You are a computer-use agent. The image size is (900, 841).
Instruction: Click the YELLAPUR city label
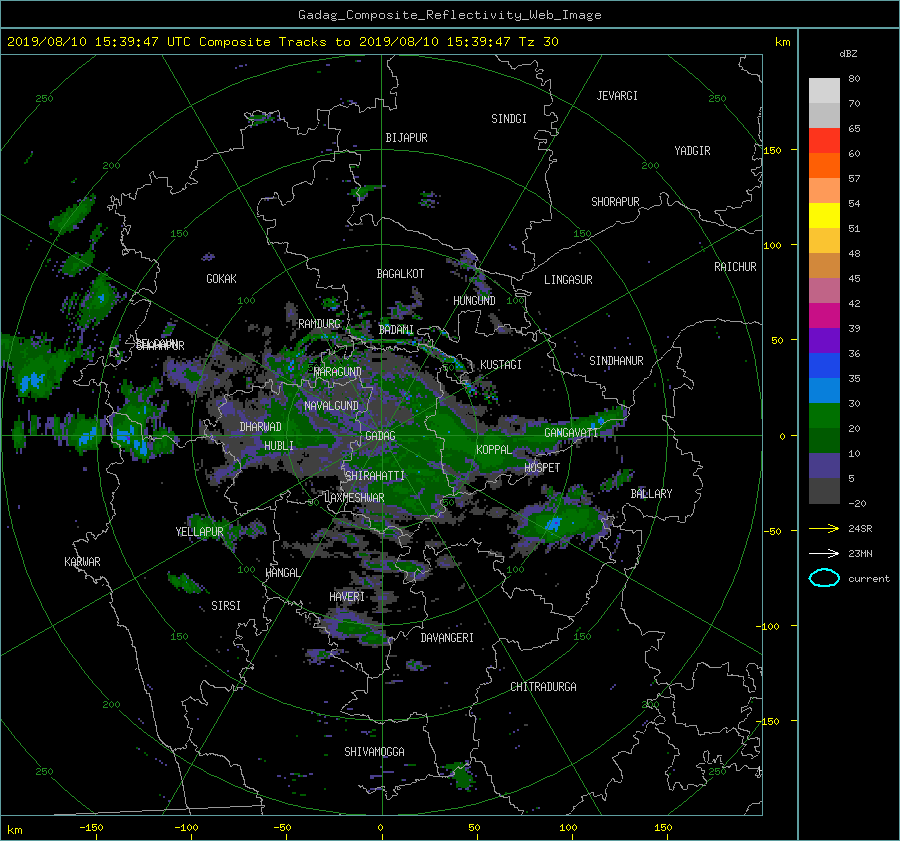click(199, 532)
